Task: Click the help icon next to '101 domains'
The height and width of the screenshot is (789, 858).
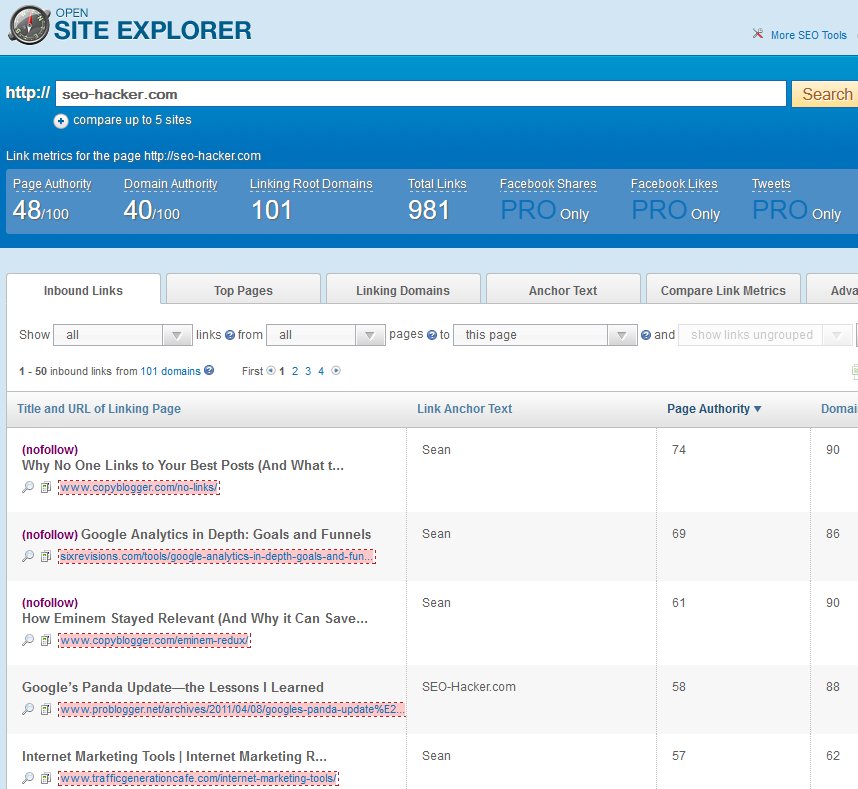Action: (x=209, y=371)
